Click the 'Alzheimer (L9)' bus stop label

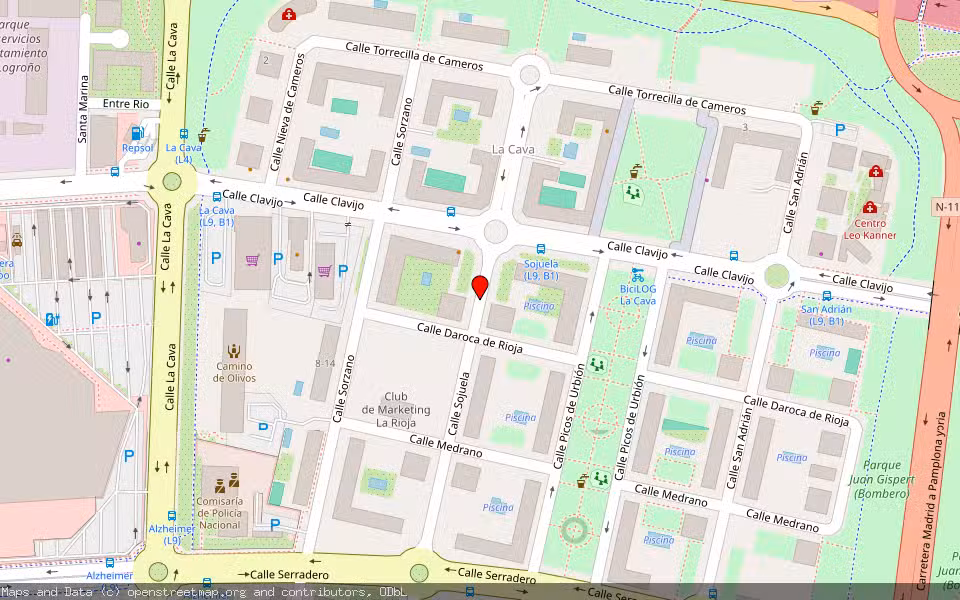coord(172,534)
